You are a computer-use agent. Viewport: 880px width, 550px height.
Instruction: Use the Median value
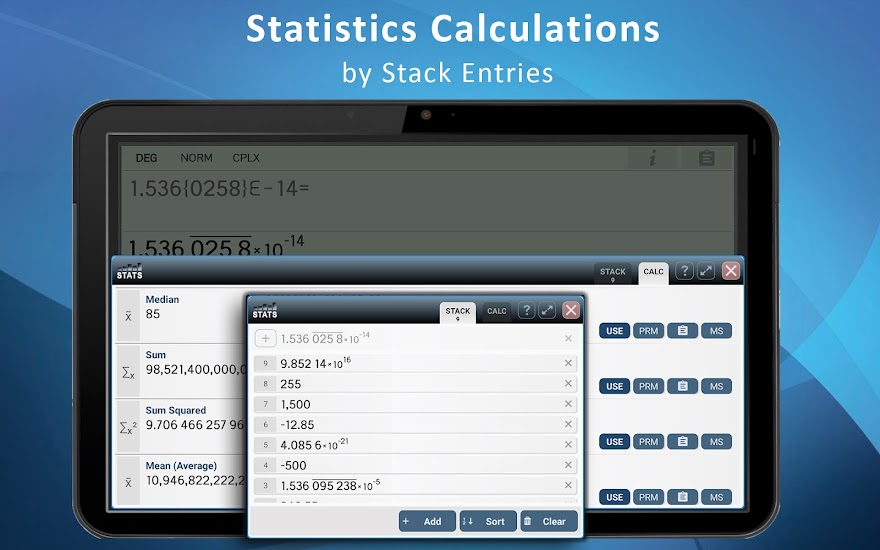click(x=615, y=331)
